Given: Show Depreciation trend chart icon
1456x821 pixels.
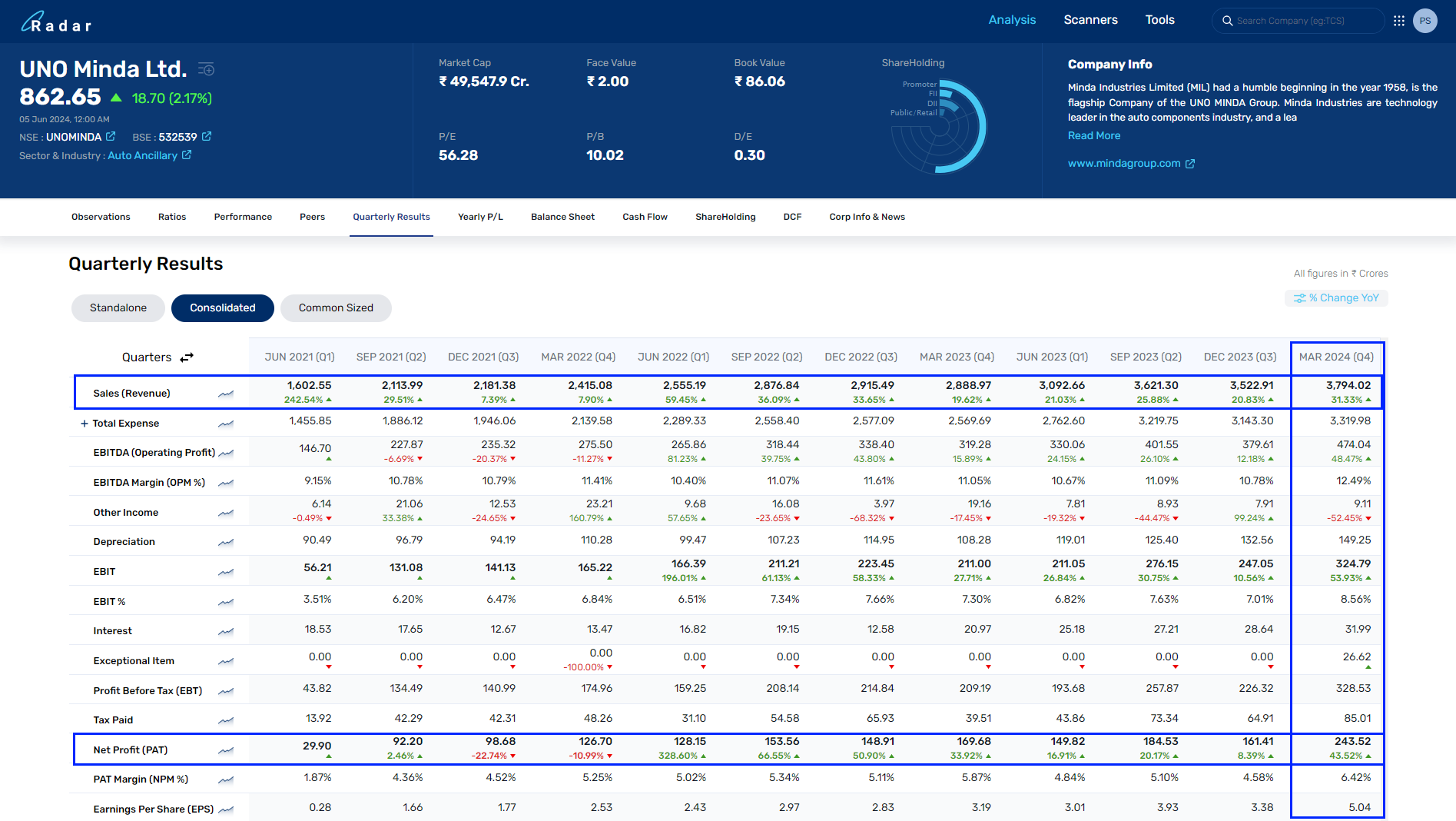Looking at the screenshot, I should click(x=226, y=542).
